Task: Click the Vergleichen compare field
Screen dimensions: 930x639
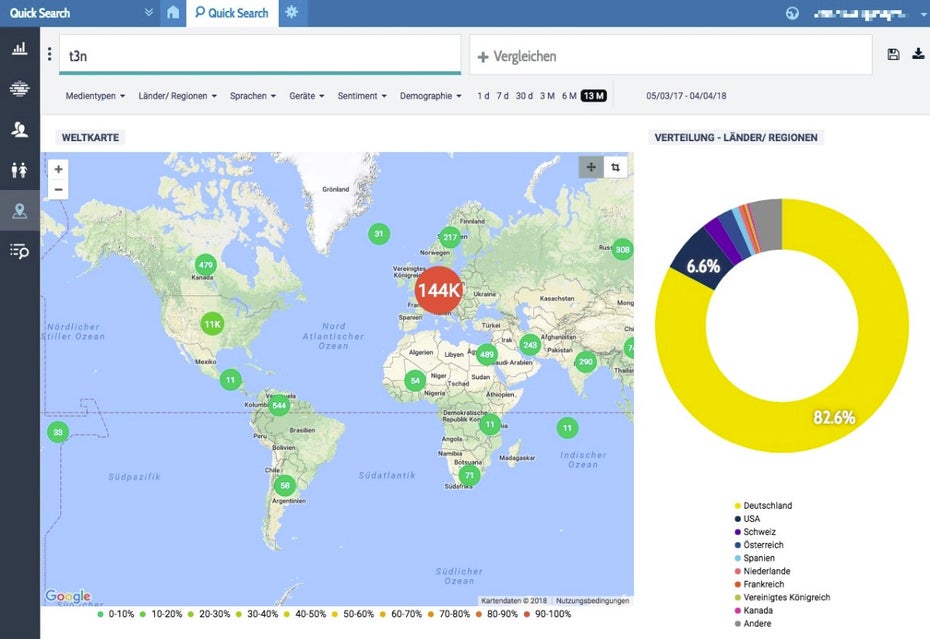Action: point(671,55)
